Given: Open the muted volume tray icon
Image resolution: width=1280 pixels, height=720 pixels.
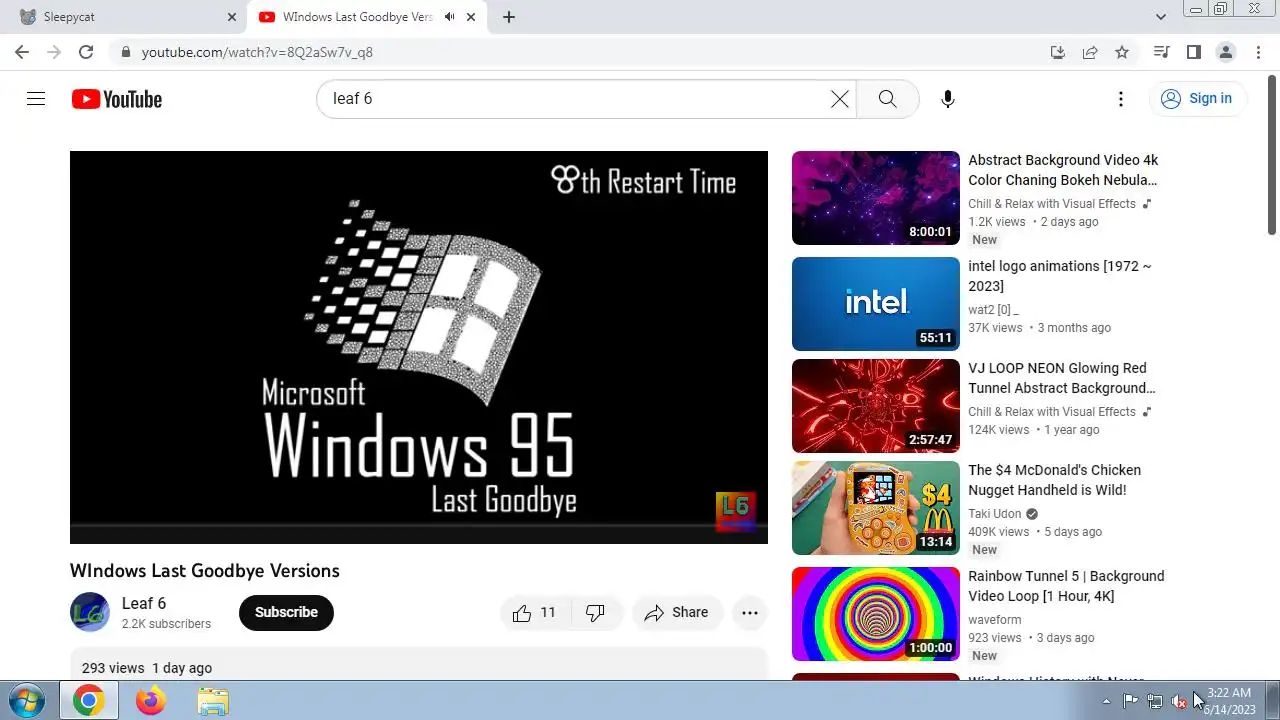Looking at the screenshot, I should click(x=1179, y=701).
